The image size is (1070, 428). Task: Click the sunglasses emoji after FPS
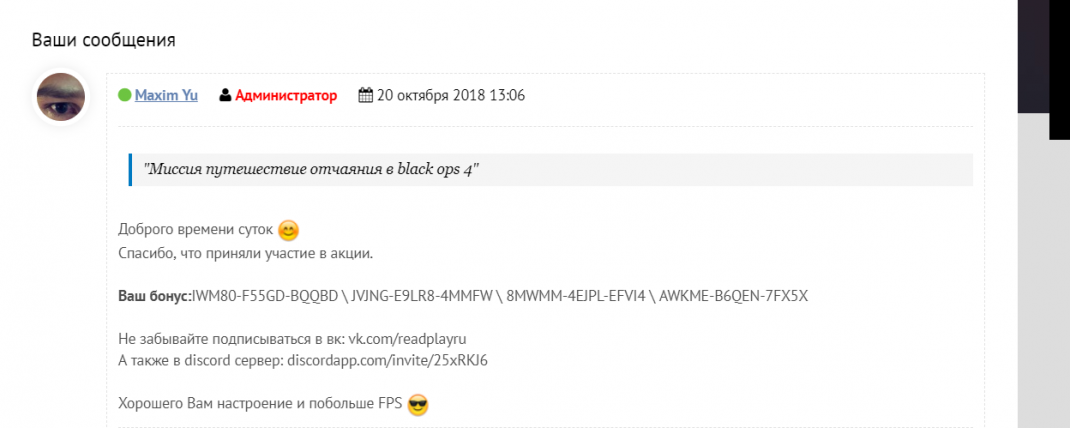point(418,405)
